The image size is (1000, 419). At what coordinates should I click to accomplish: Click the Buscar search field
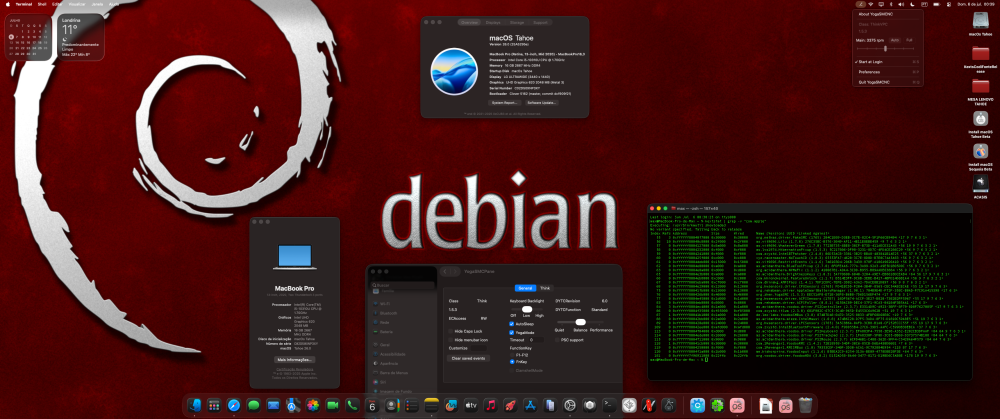[403, 286]
